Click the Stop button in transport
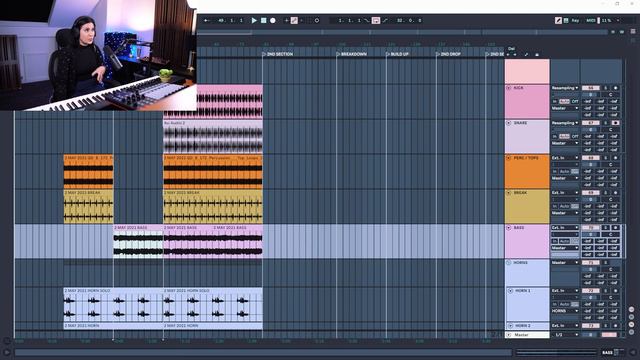640x360 pixels. click(264, 20)
